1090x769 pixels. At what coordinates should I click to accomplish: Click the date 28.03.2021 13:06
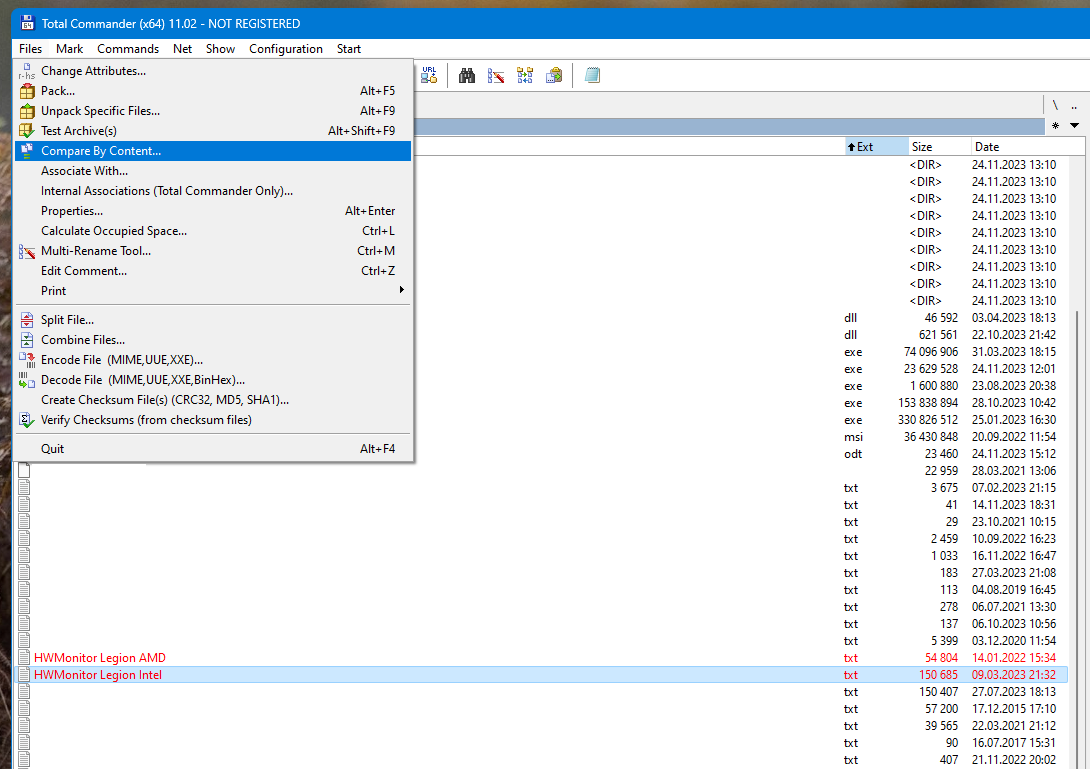tap(1014, 471)
